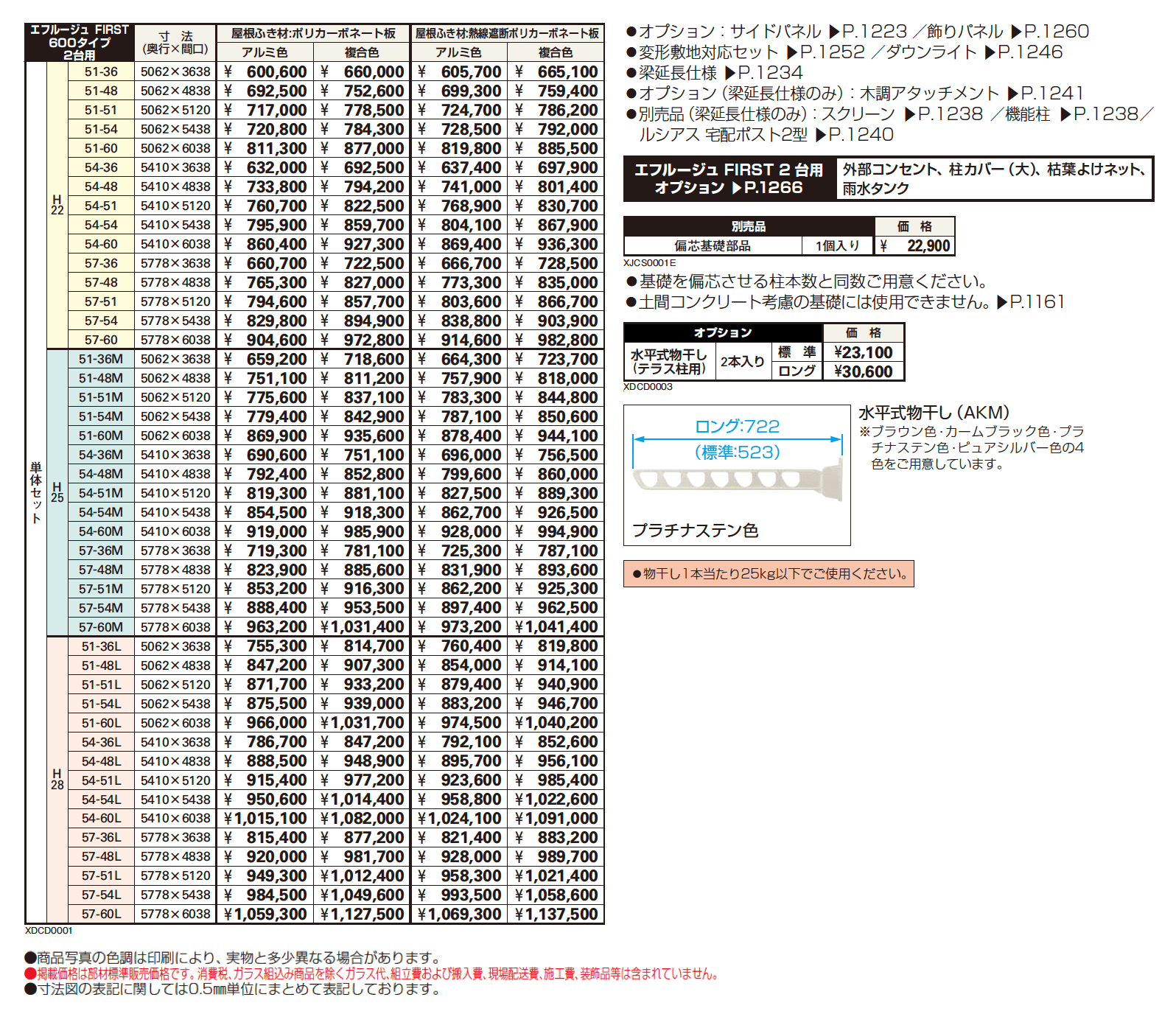Viewport: 1176px width, 1014px height.
Task: Click the 複合色 header under 熱線遮断
Action: coord(556,52)
